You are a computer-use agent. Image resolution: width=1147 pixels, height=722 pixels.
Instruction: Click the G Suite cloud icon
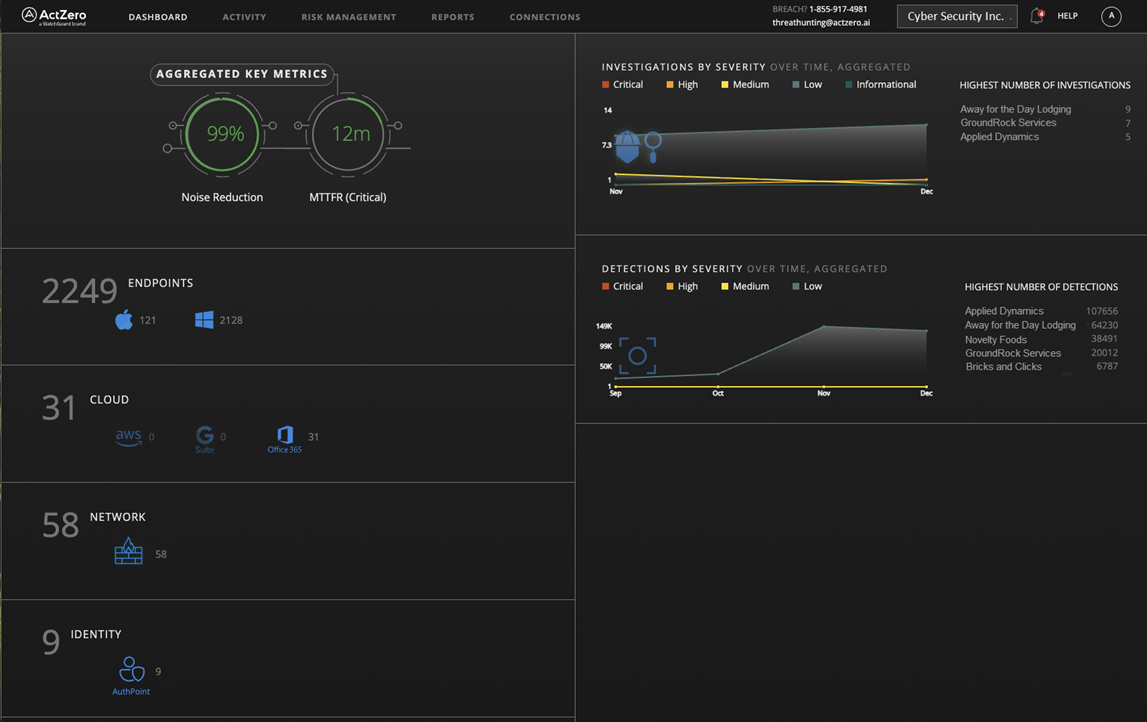(206, 435)
